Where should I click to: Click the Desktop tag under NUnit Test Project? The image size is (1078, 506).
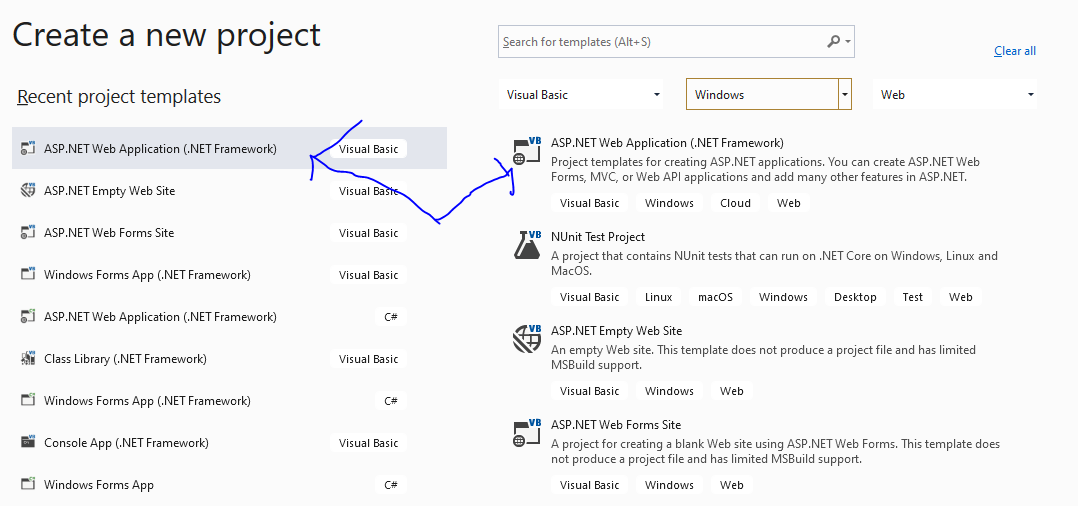(x=855, y=297)
